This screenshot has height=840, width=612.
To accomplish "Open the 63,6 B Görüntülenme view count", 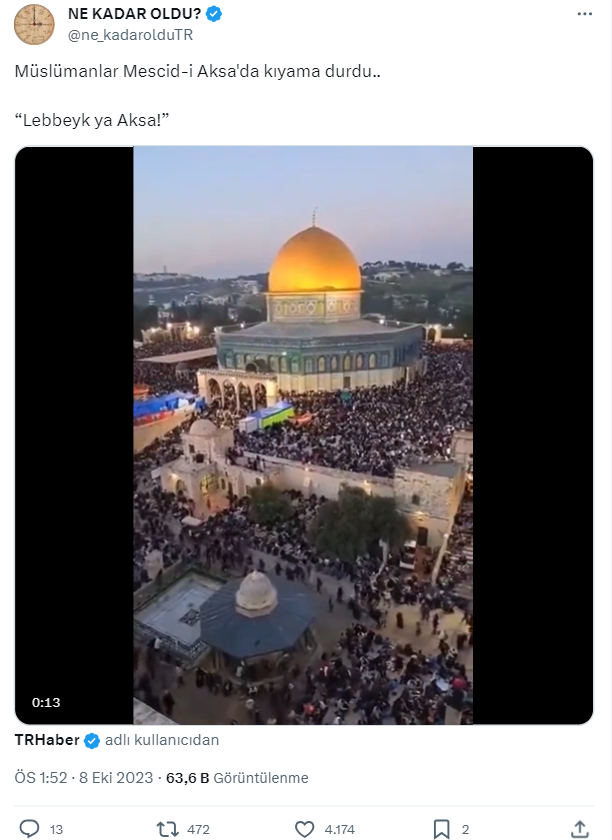I will tap(237, 778).
